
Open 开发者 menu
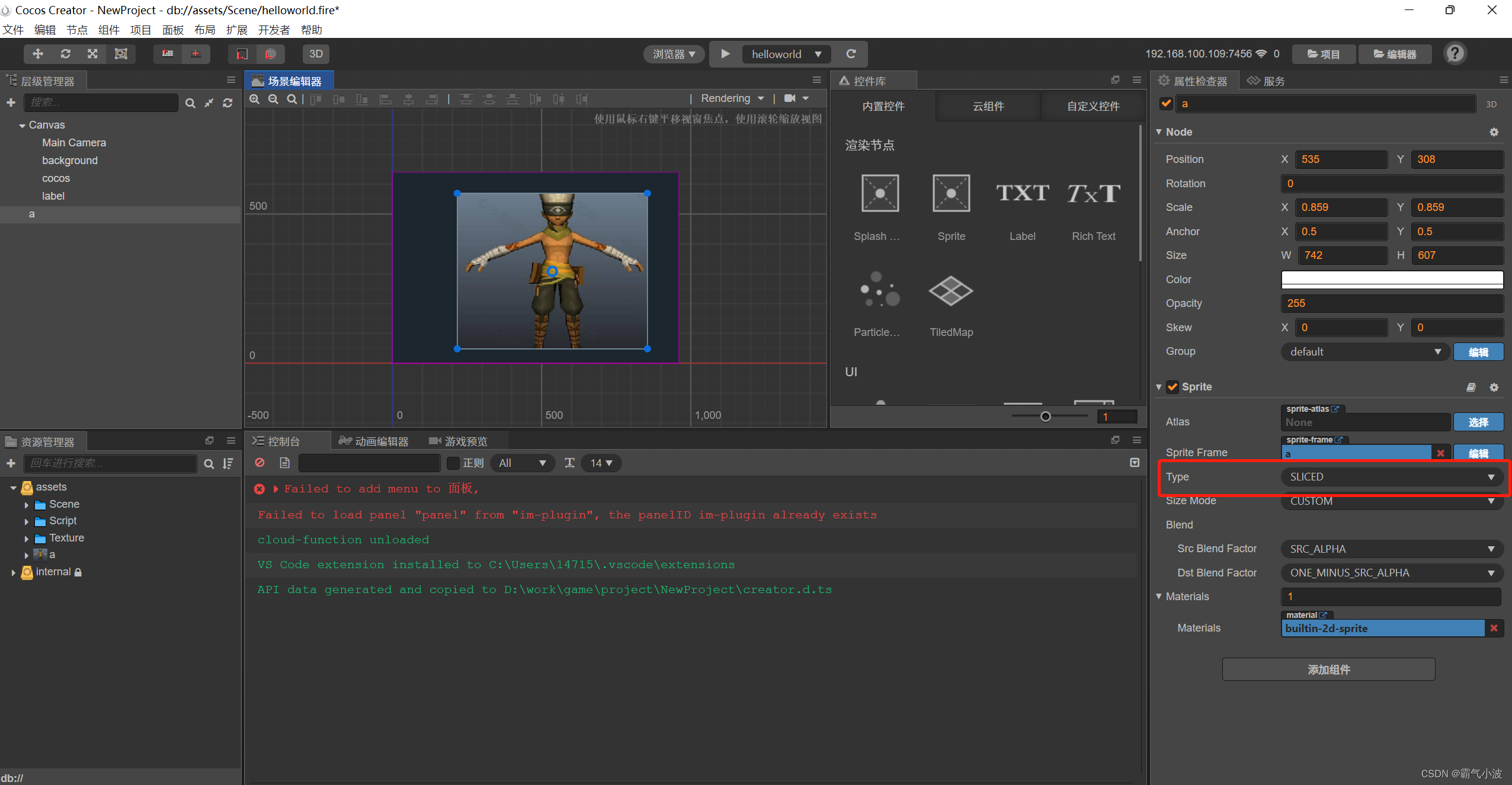click(274, 30)
